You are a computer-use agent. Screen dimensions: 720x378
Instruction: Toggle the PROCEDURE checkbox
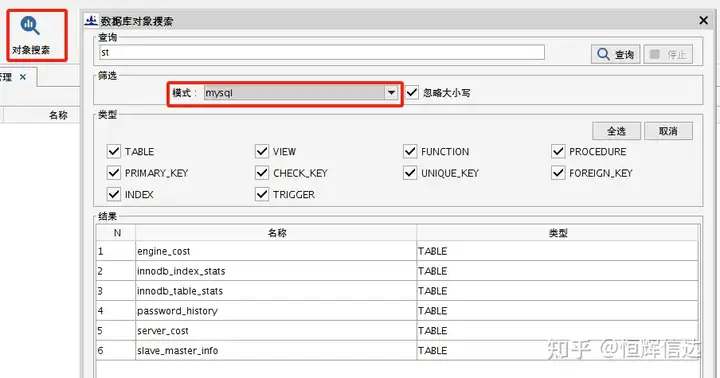558,151
